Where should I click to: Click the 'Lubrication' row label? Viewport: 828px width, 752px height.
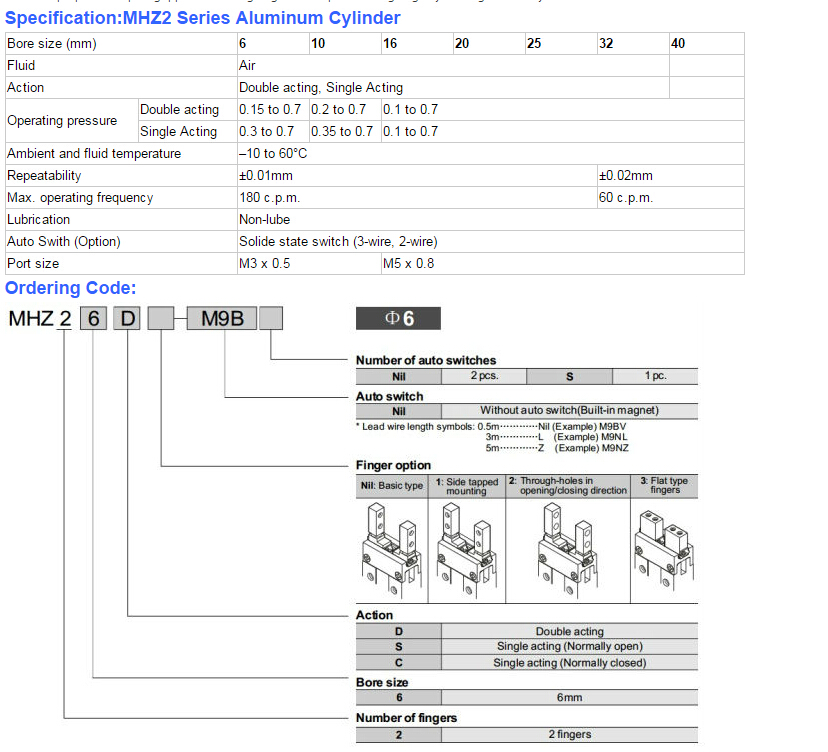coord(39,220)
